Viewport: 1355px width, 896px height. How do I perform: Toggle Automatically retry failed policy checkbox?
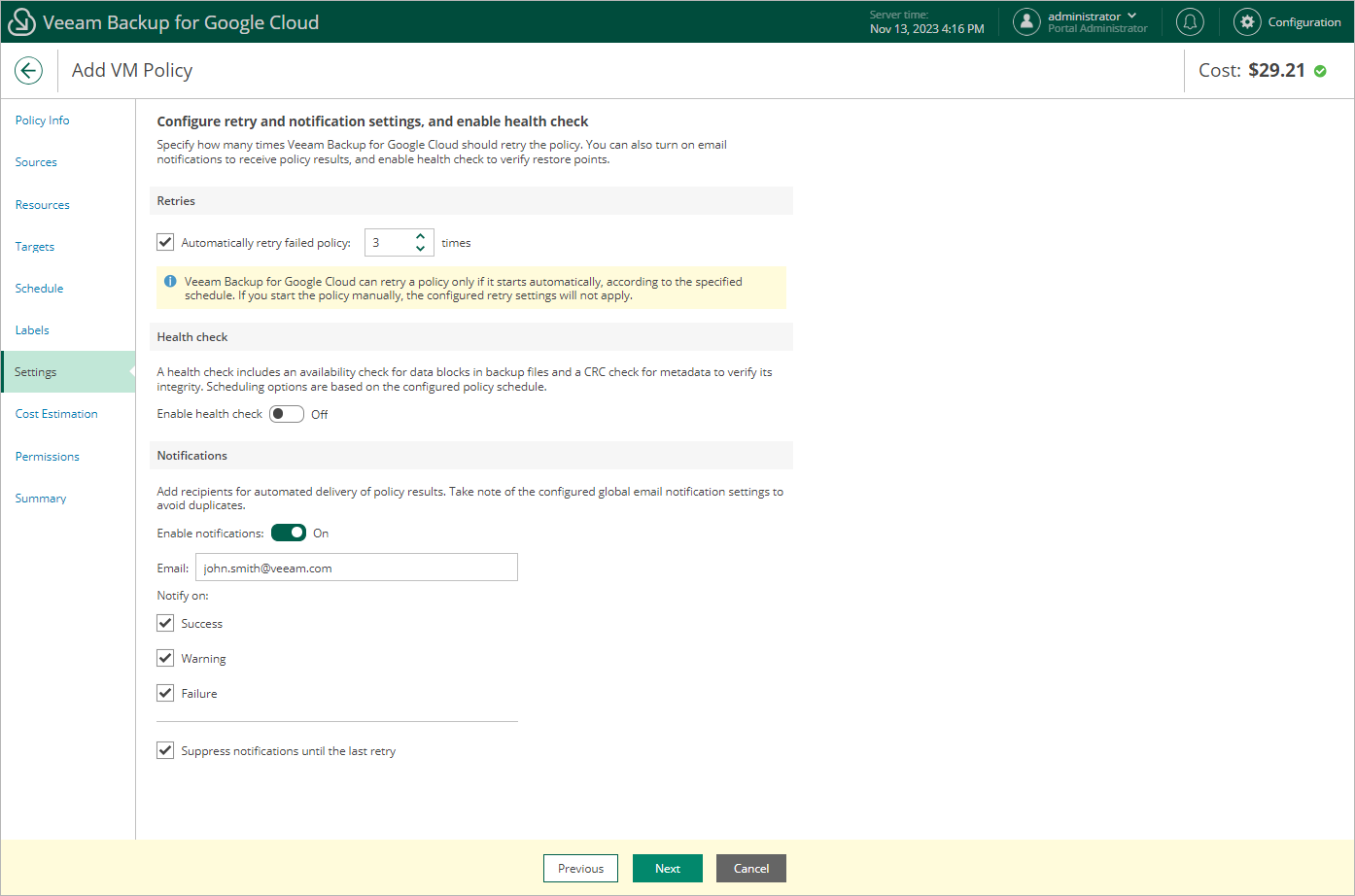click(x=165, y=242)
